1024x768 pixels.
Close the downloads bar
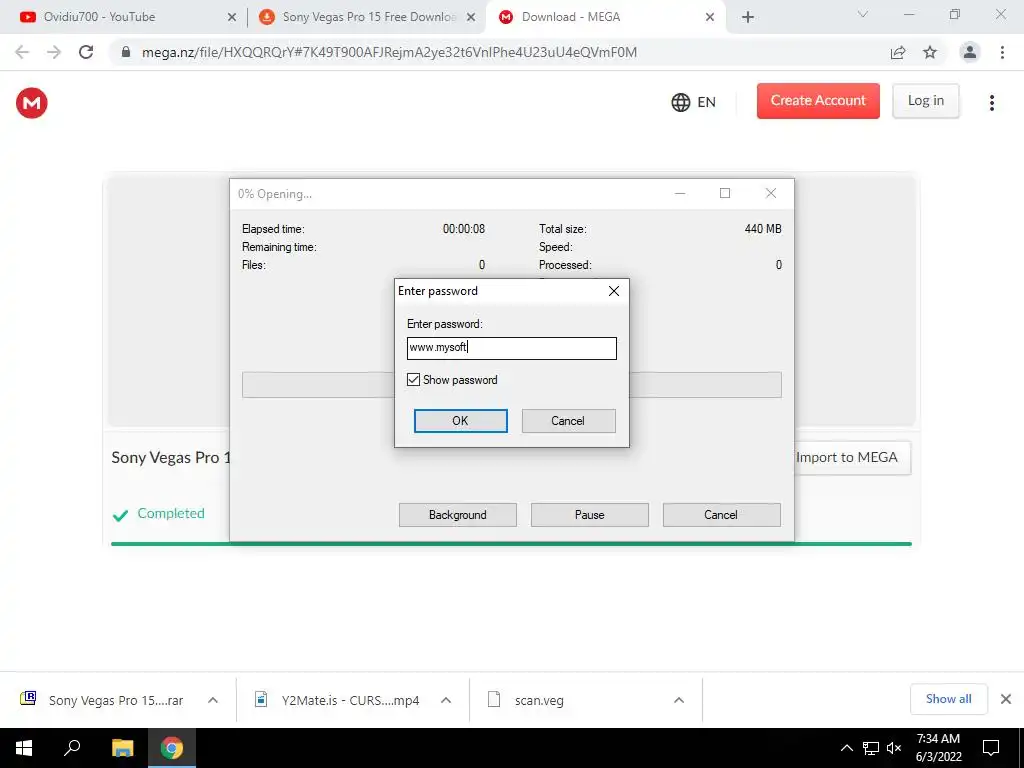[1006, 699]
